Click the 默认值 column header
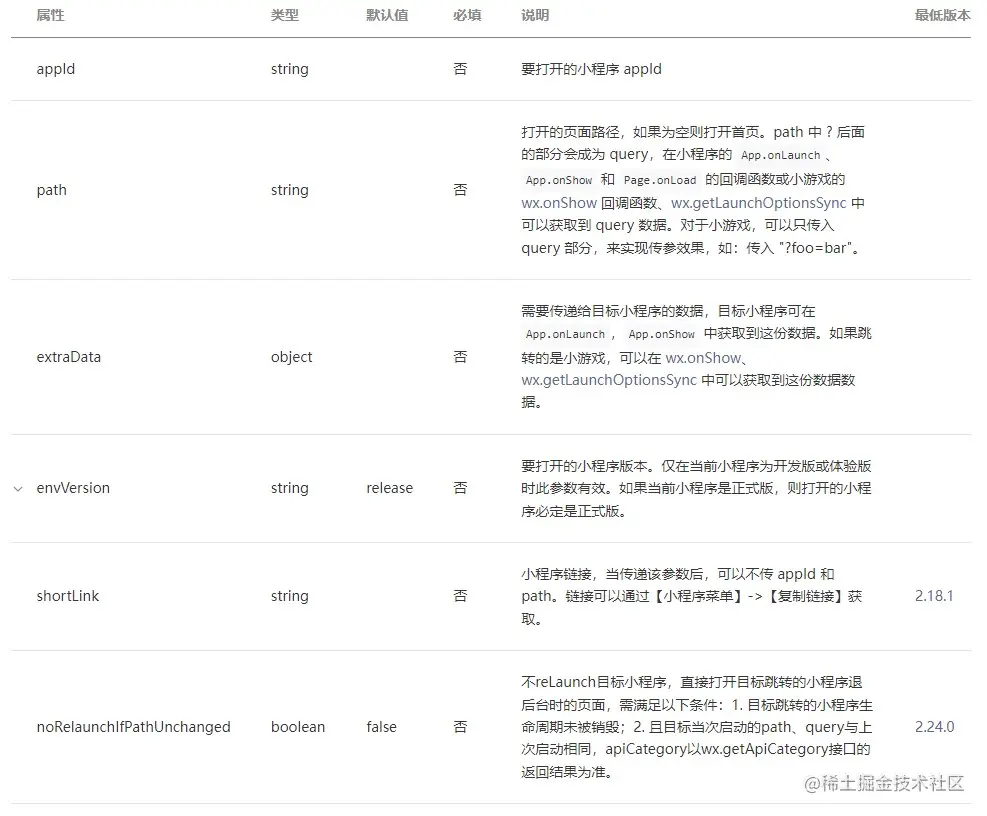Image resolution: width=987 pixels, height=816 pixels. click(x=388, y=16)
